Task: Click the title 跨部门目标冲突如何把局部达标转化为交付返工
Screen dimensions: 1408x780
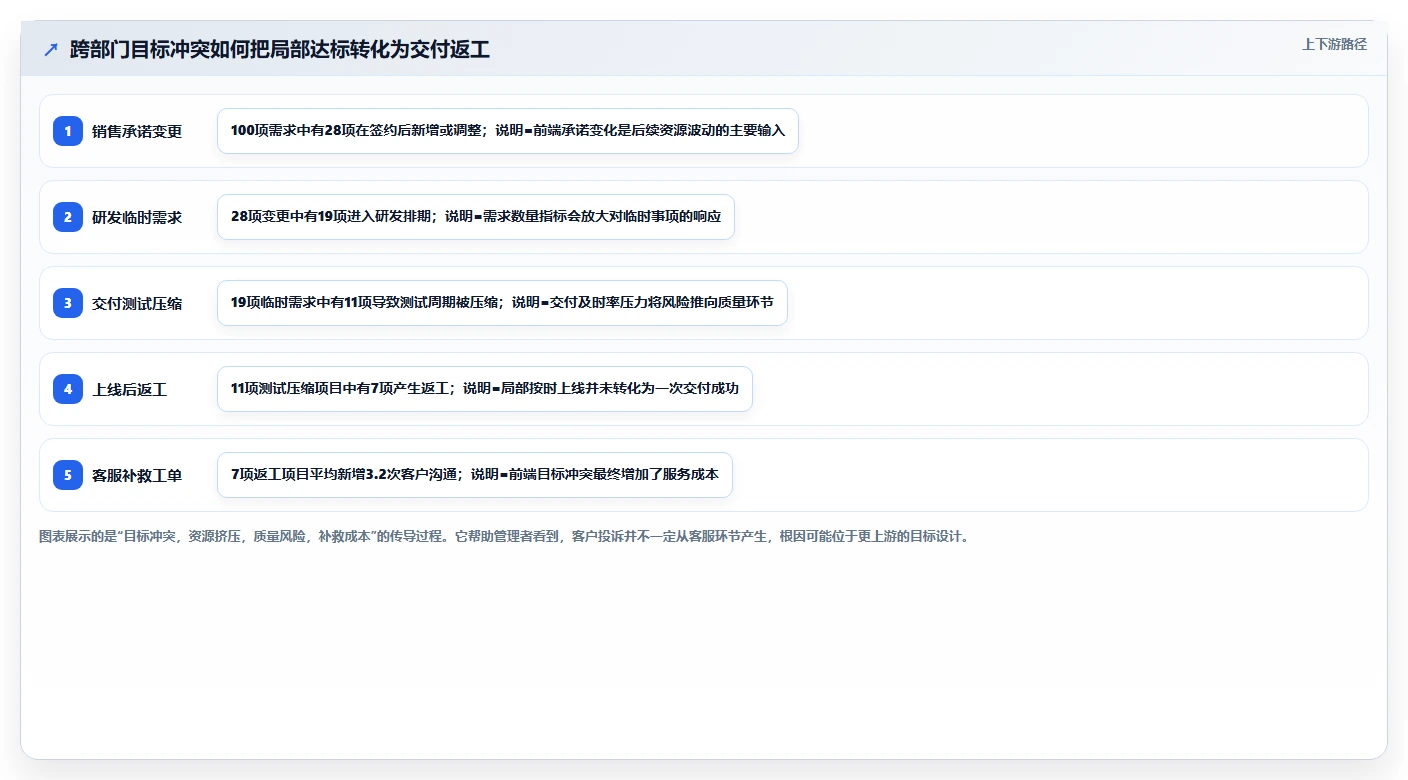Action: tap(280, 49)
